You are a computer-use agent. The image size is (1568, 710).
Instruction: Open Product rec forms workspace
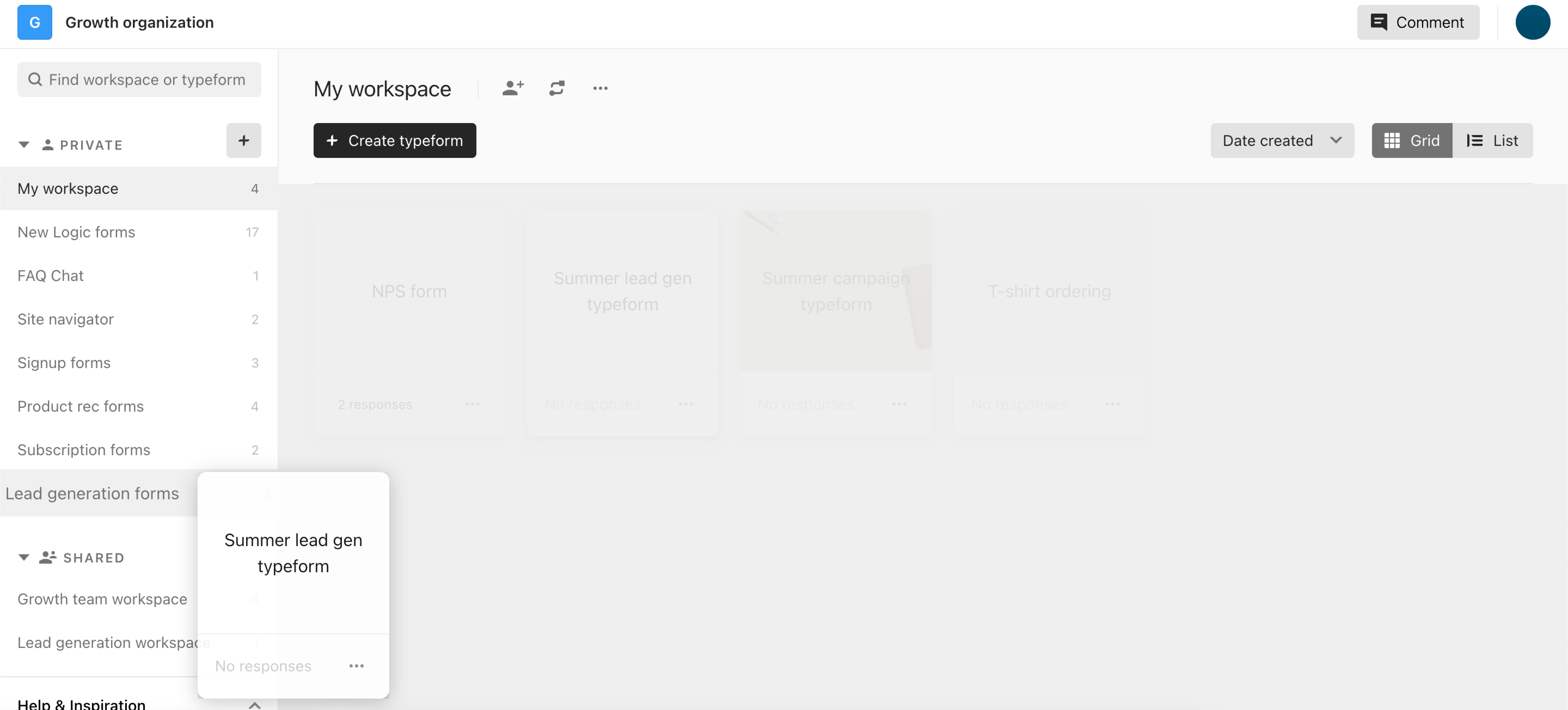pyautogui.click(x=139, y=406)
